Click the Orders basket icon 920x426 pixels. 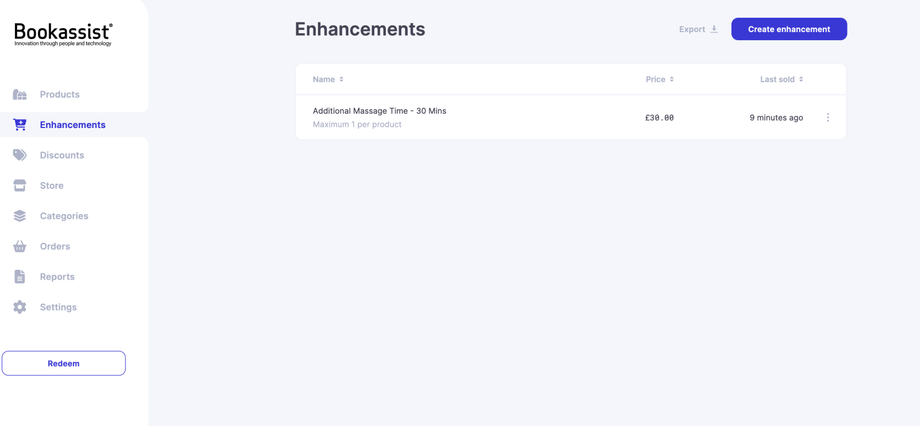click(x=20, y=246)
